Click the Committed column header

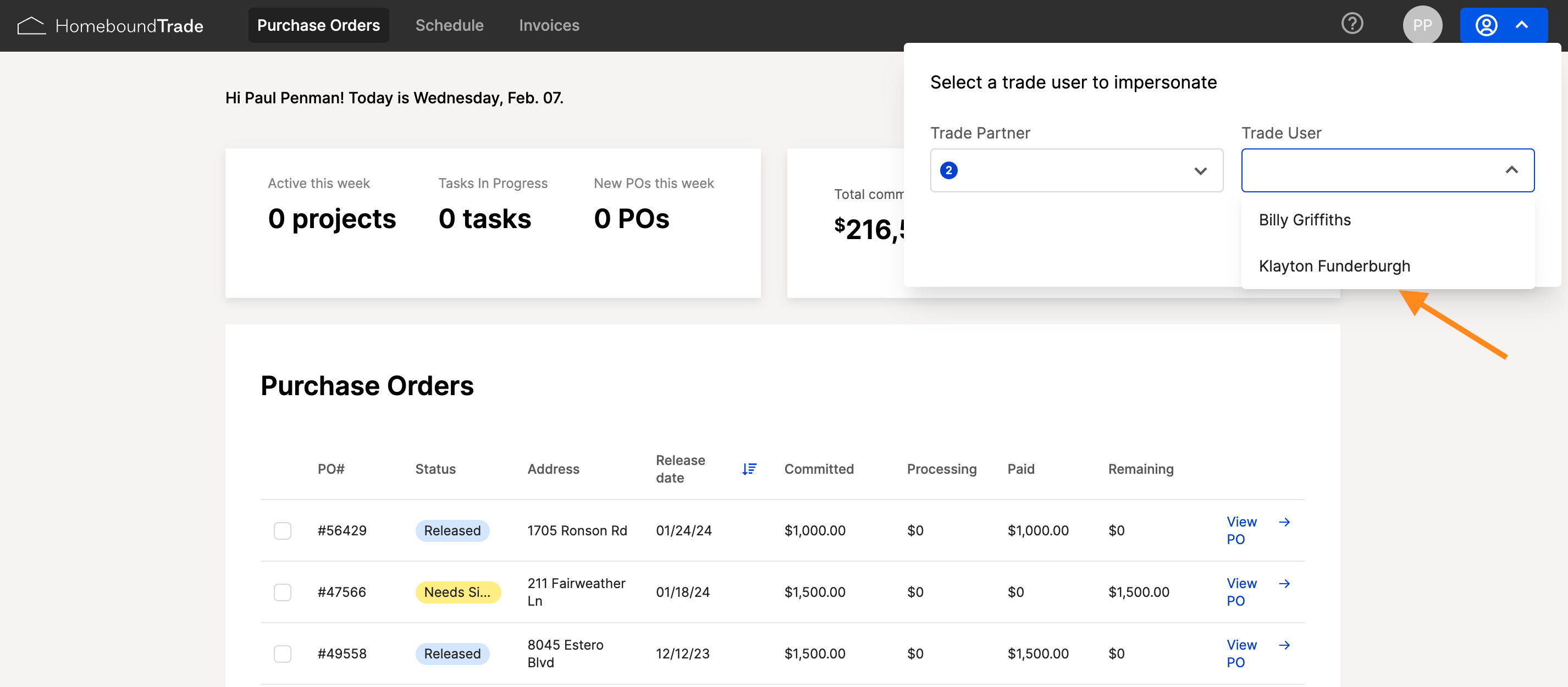coord(818,469)
